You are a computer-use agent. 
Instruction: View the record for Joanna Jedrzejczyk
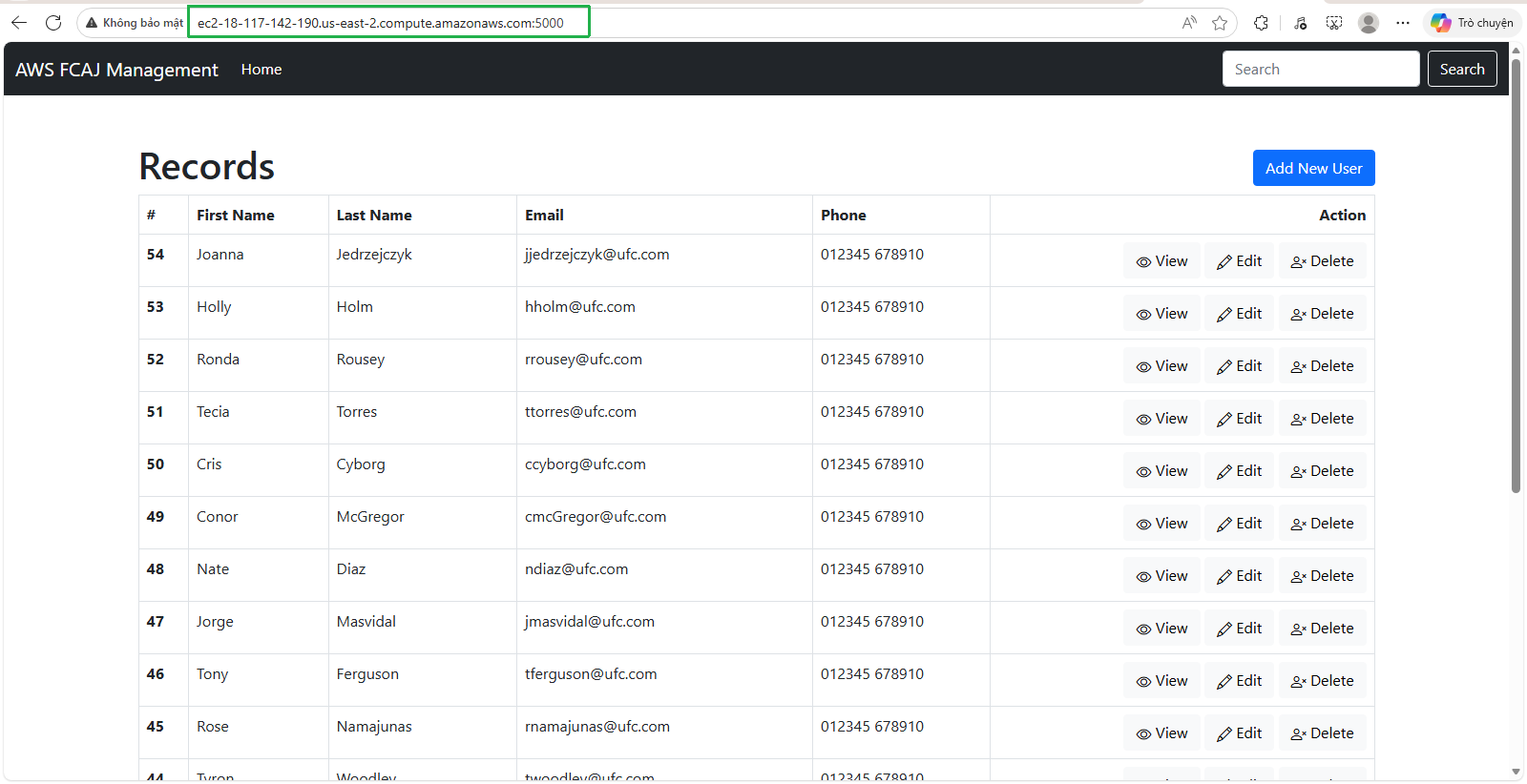pyautogui.click(x=1161, y=261)
